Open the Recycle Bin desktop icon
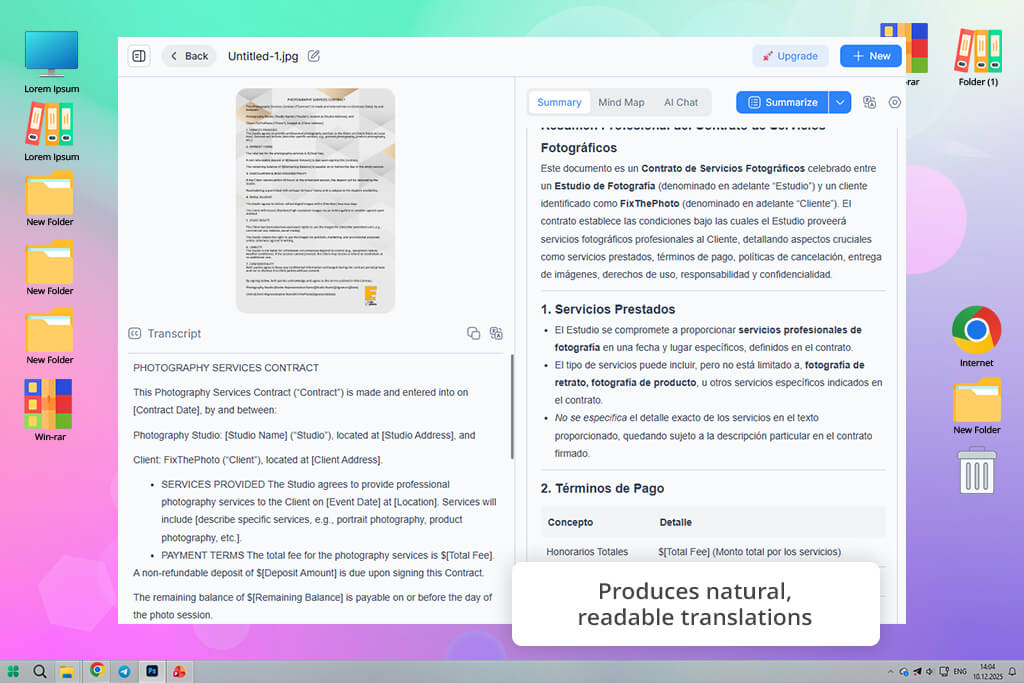Image resolution: width=1024 pixels, height=683 pixels. tap(977, 470)
